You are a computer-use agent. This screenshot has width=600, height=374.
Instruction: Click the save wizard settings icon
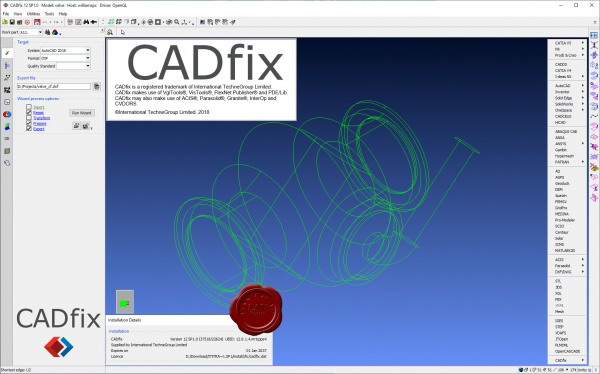[x=86, y=126]
